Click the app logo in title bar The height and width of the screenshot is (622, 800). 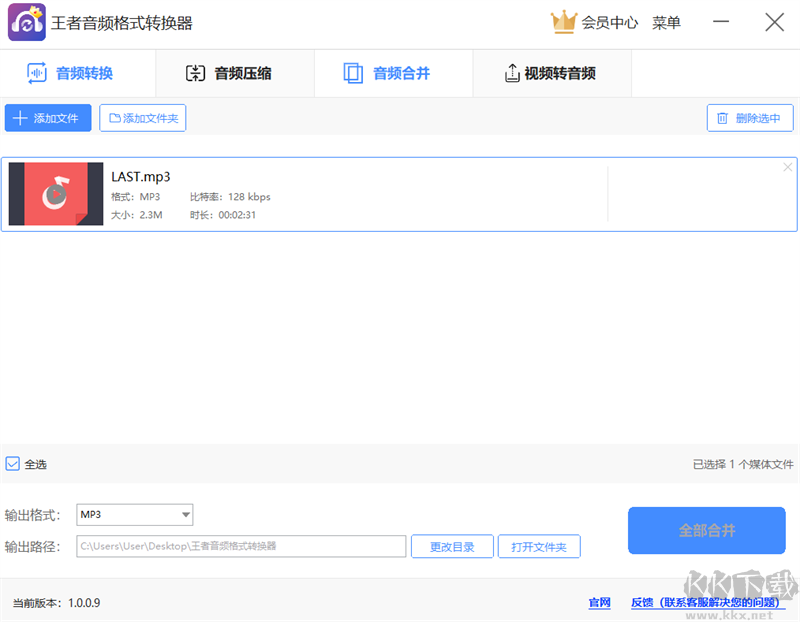point(26,22)
